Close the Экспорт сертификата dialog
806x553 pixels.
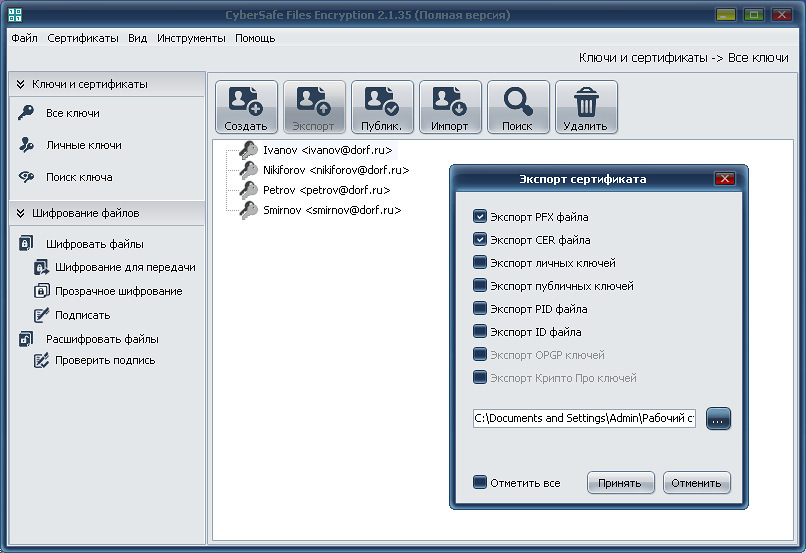724,179
